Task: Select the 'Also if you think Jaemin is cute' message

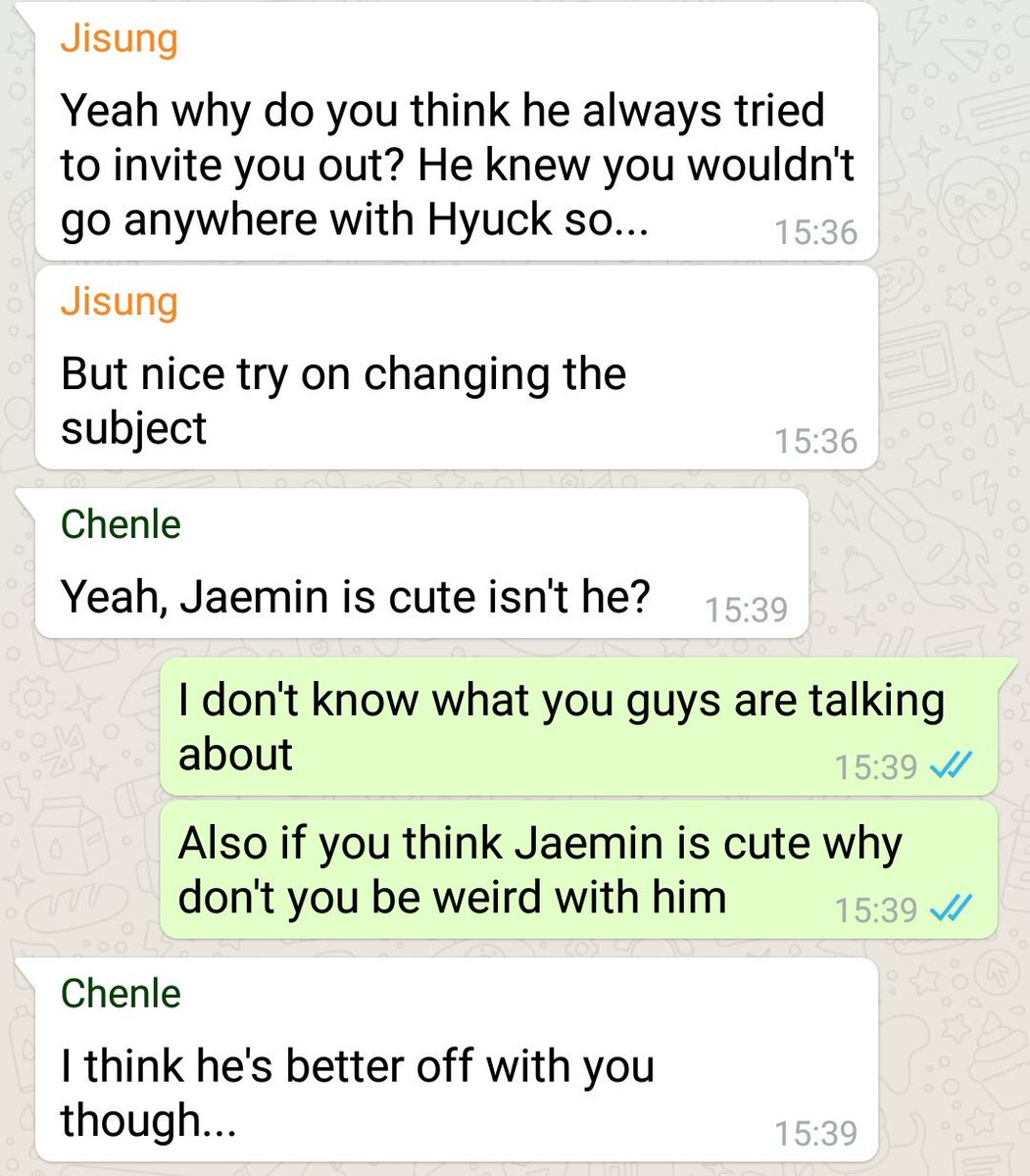Action: [578, 870]
